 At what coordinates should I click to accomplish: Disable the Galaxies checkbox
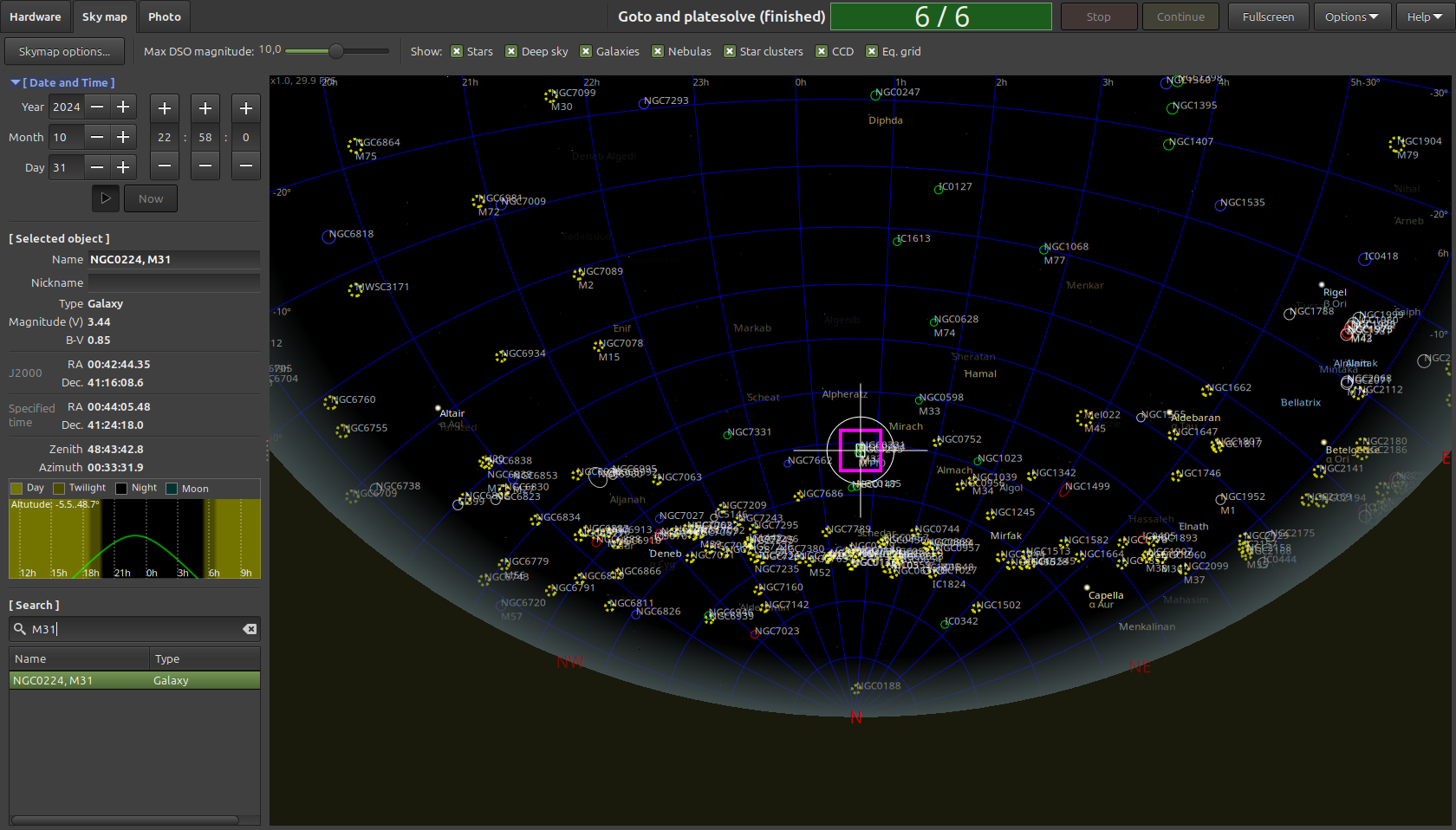(x=586, y=51)
